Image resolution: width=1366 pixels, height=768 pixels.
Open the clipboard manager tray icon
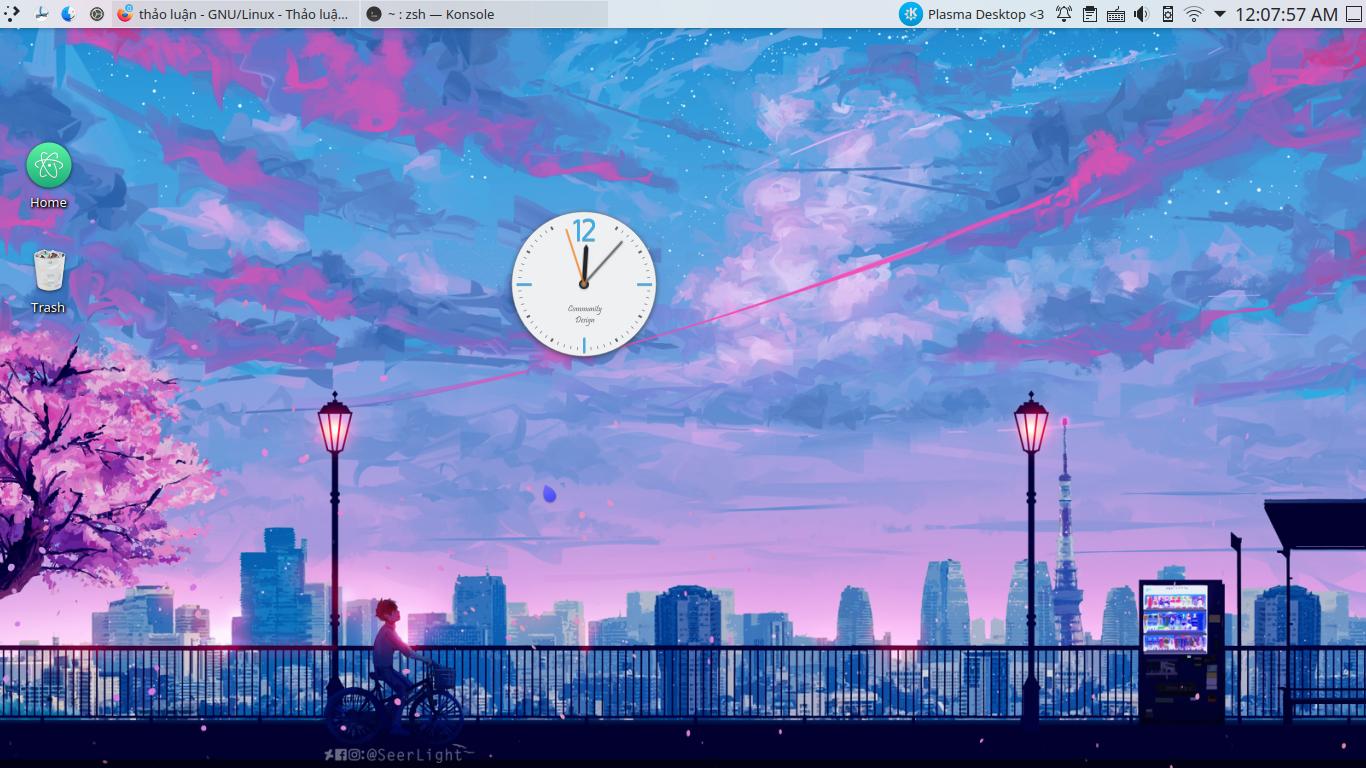pos(1090,14)
